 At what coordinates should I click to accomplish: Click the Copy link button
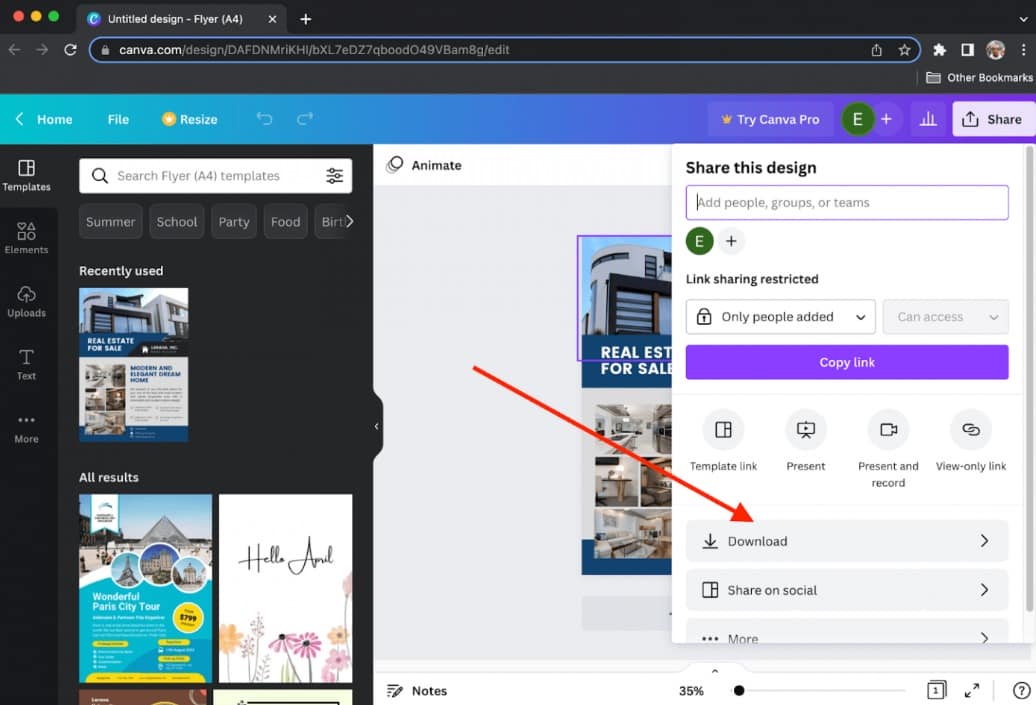pos(847,362)
